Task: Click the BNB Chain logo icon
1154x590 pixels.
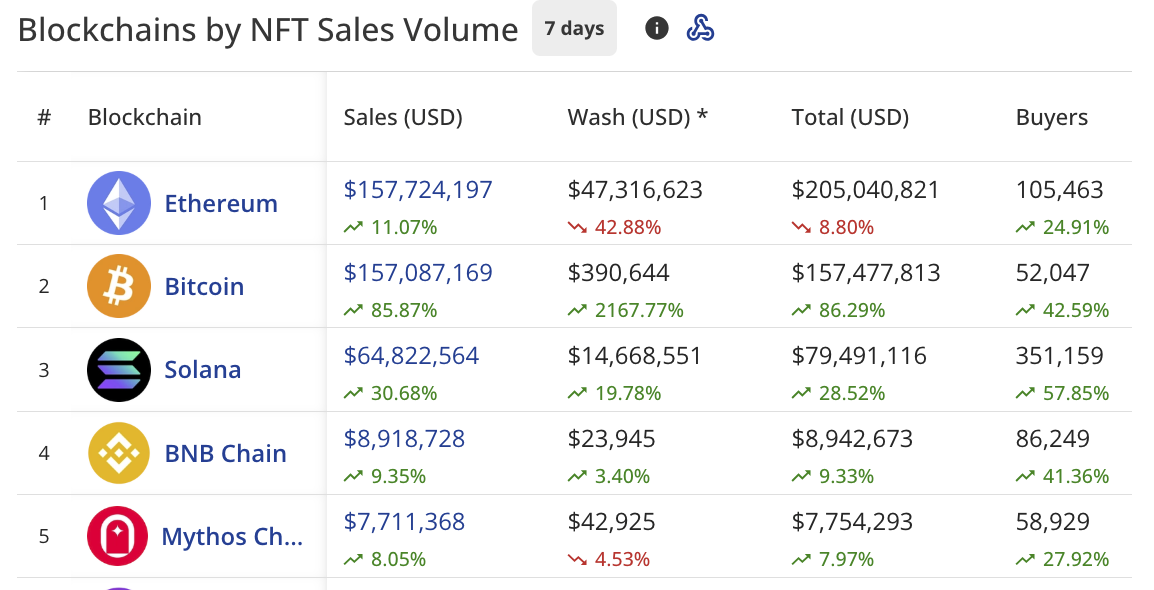Action: click(118, 453)
